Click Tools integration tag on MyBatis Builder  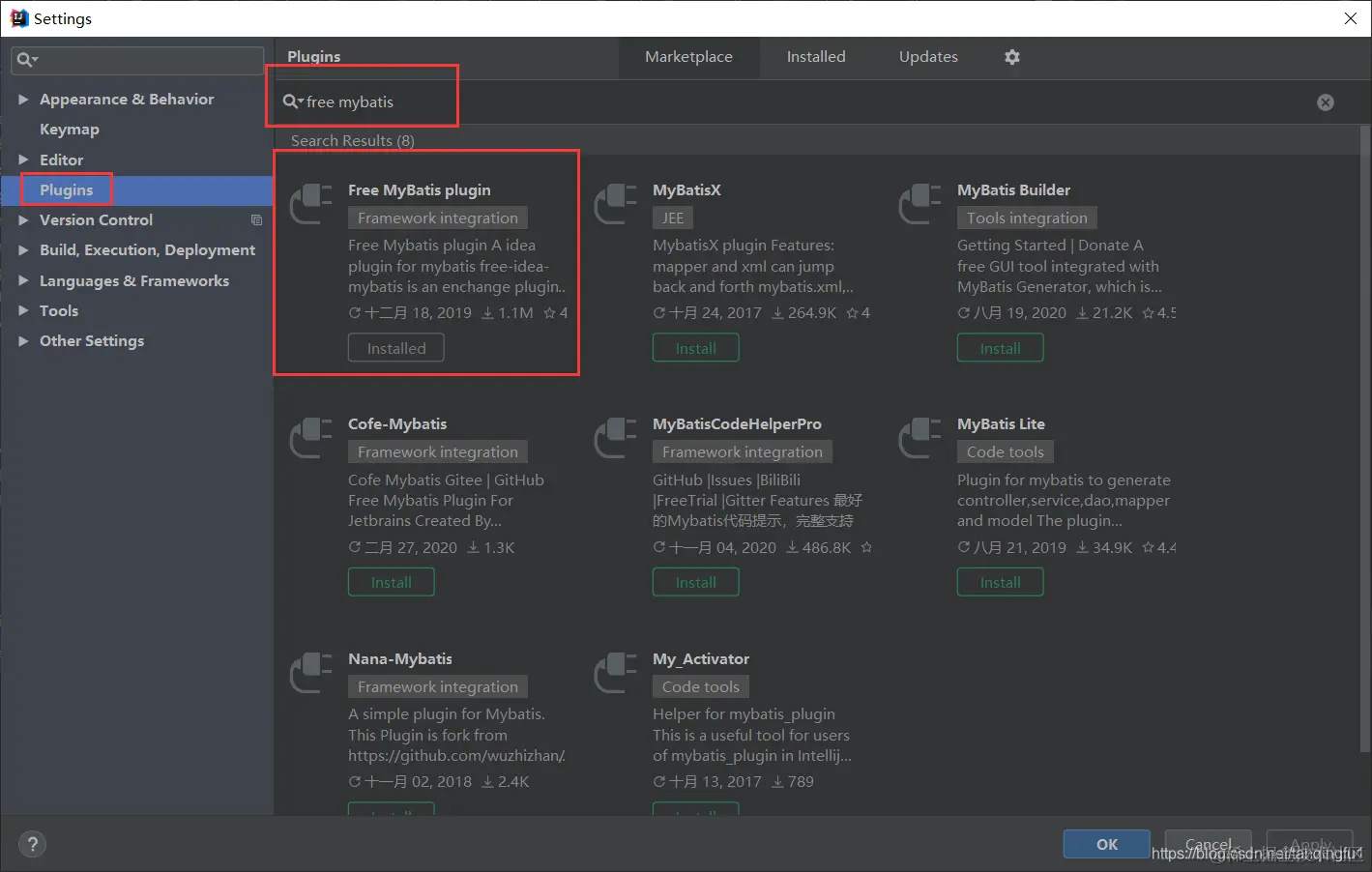click(x=1027, y=218)
